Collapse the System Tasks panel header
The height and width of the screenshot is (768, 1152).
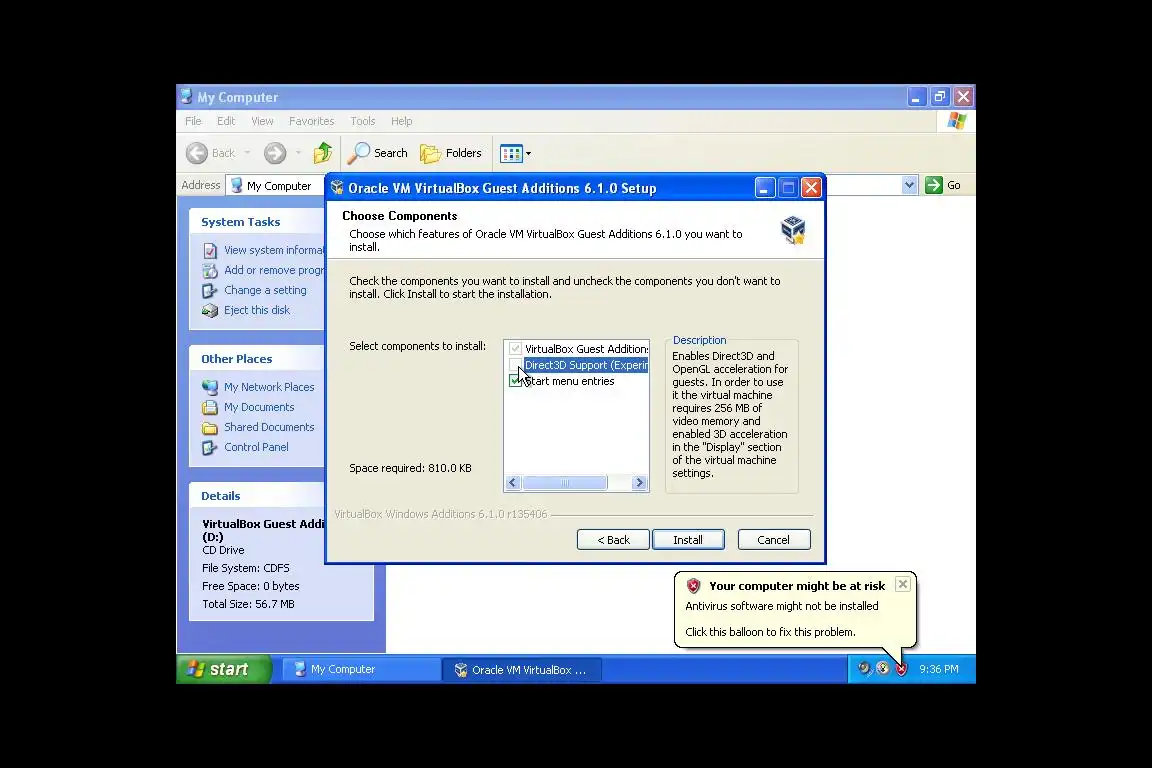click(x=256, y=222)
